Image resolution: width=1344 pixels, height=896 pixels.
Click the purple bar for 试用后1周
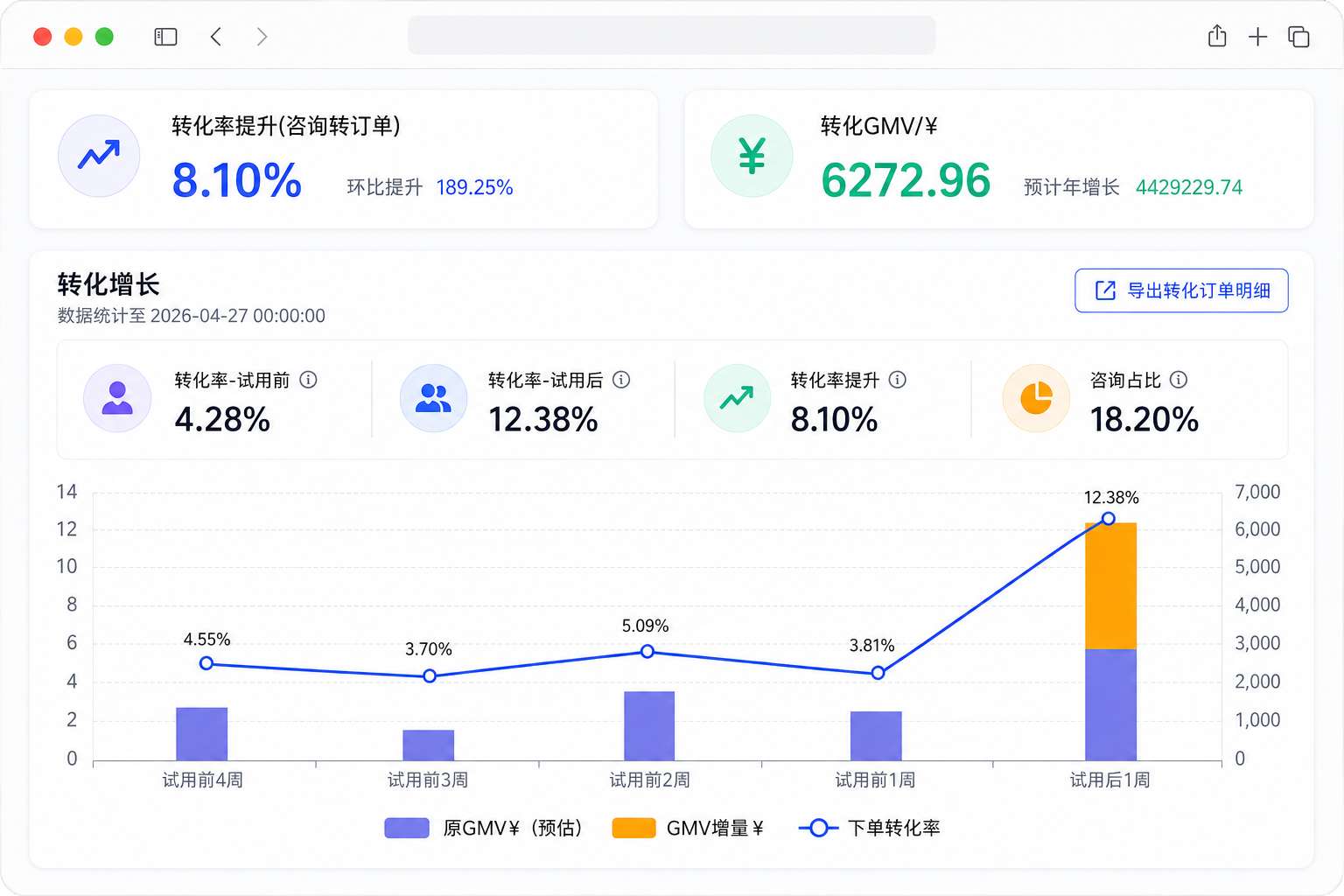click(1110, 704)
